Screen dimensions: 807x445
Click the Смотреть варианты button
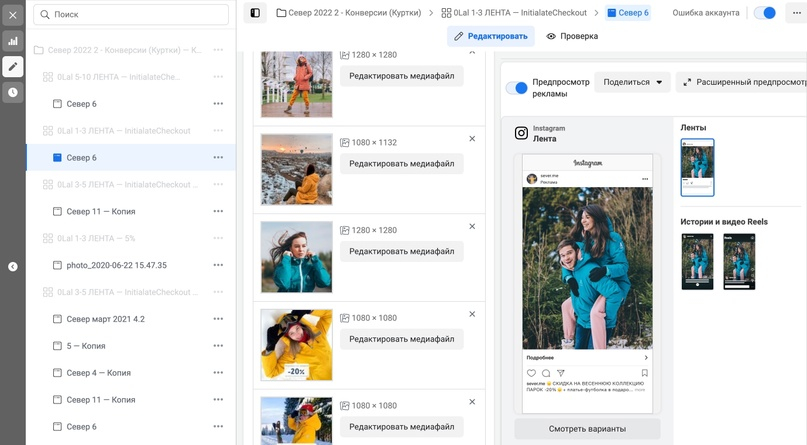click(587, 429)
